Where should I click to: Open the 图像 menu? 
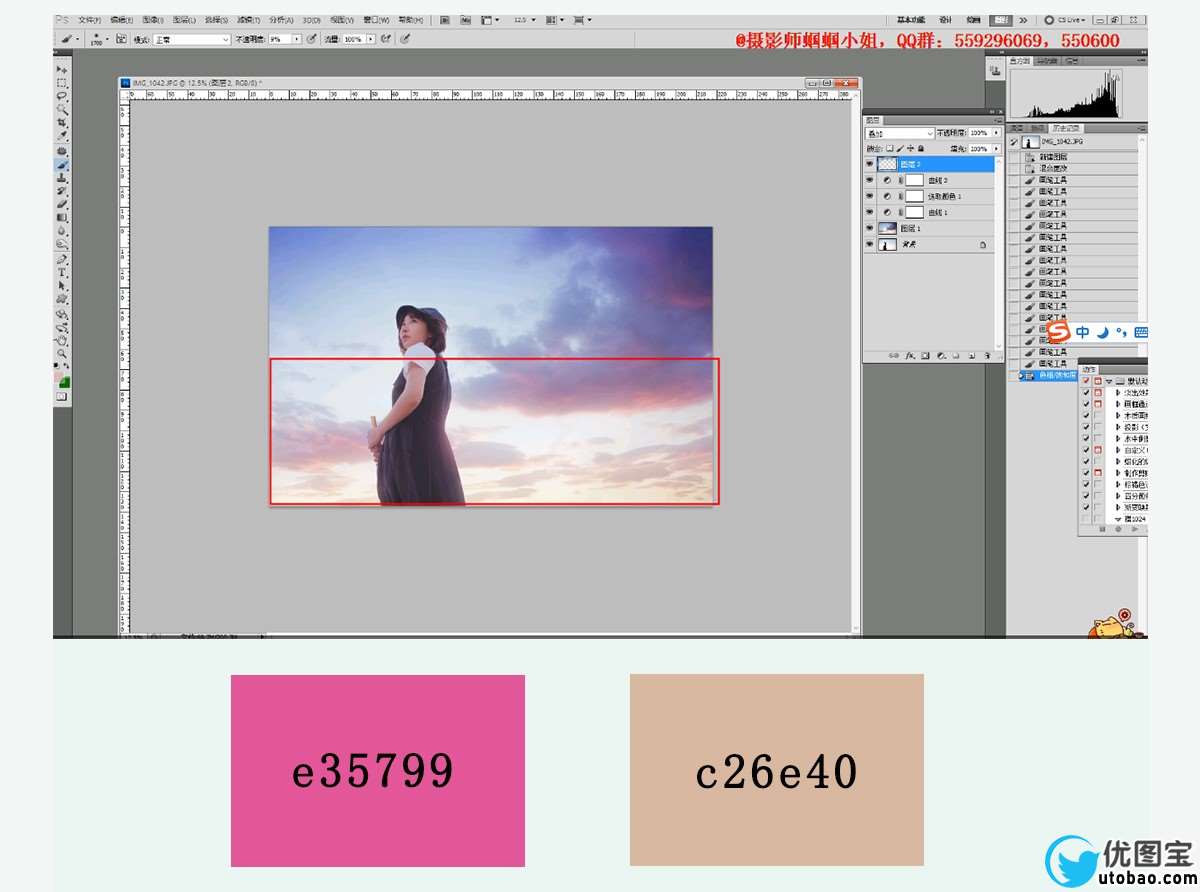pyautogui.click(x=152, y=19)
